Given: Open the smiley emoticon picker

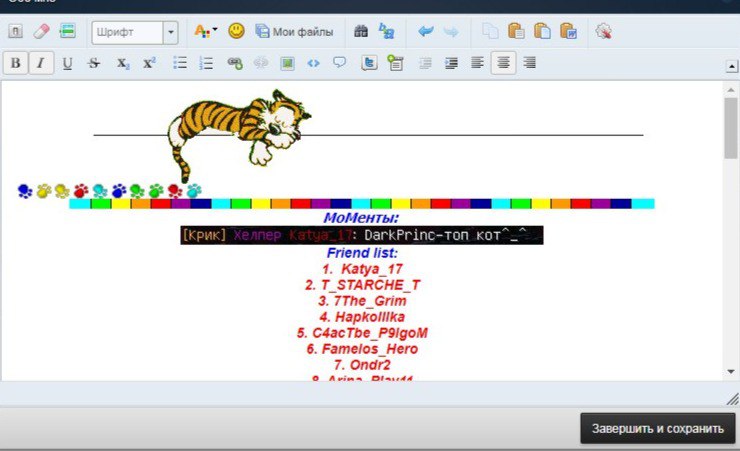Looking at the screenshot, I should 236,31.
